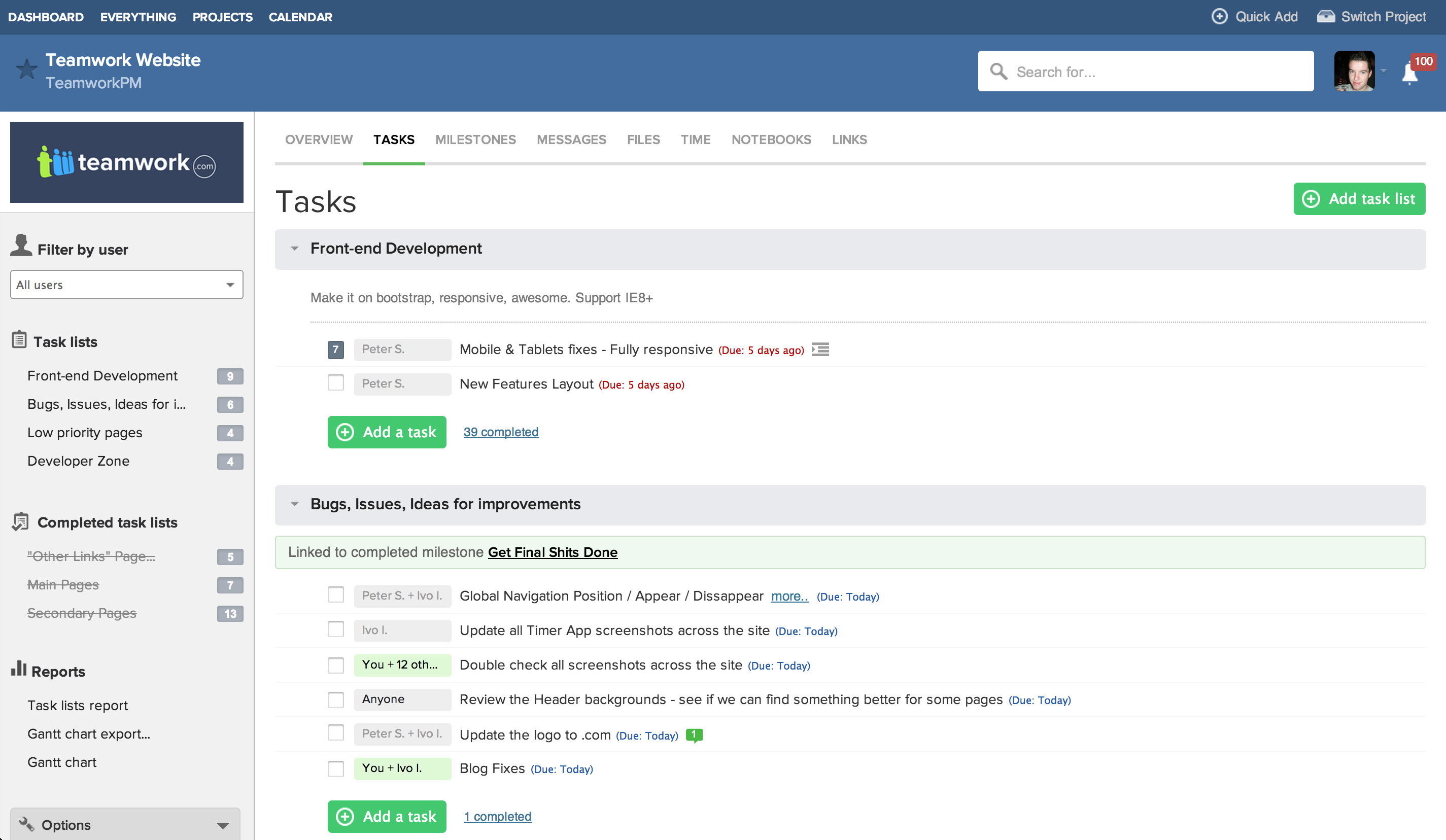Image resolution: width=1446 pixels, height=840 pixels.
Task: View 39 completed tasks
Action: point(500,432)
